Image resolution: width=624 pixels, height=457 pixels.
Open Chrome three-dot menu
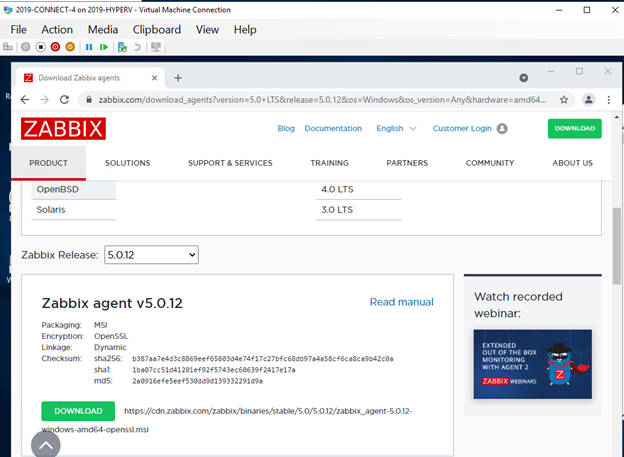(608, 100)
